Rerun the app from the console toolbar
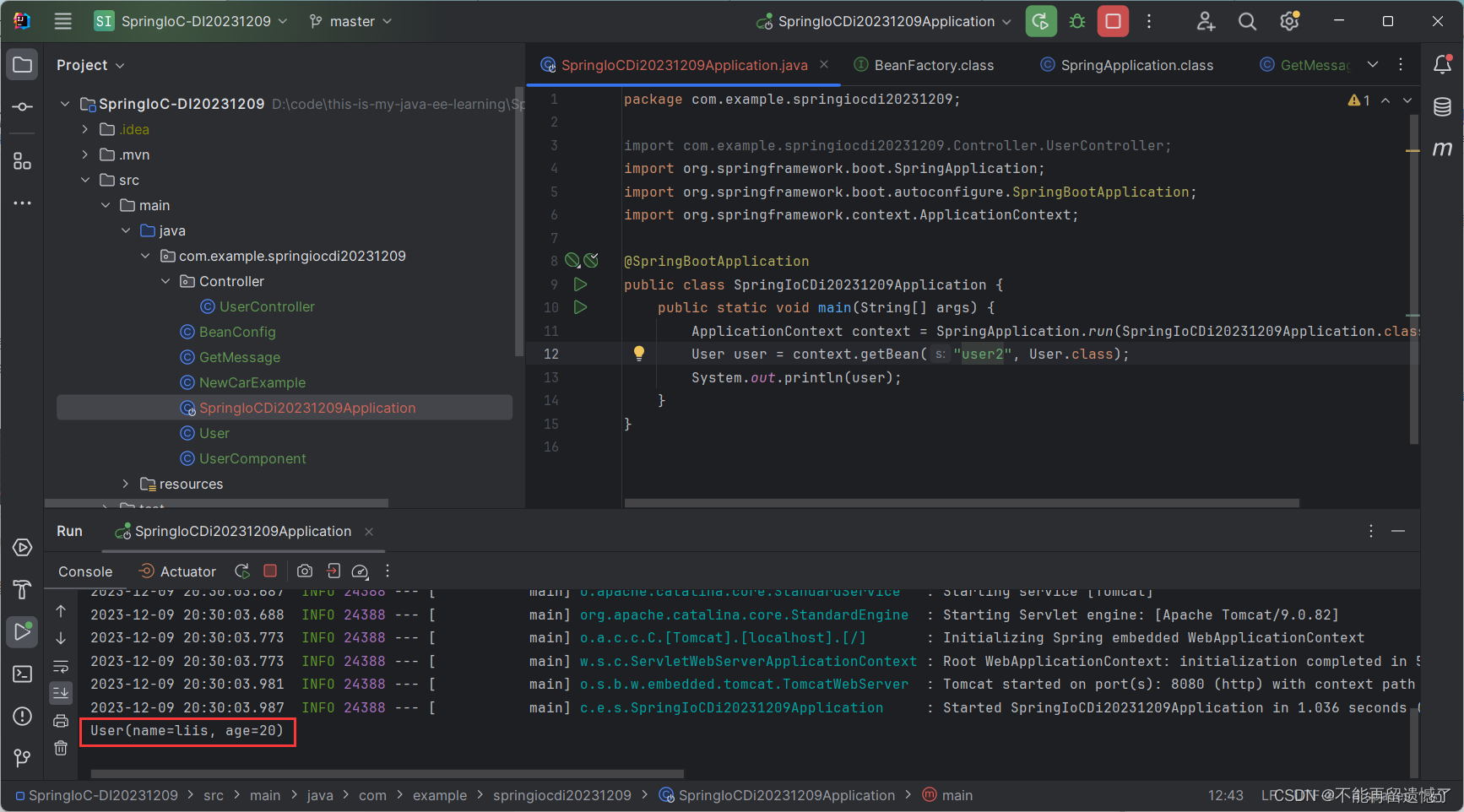1464x812 pixels. pos(242,571)
